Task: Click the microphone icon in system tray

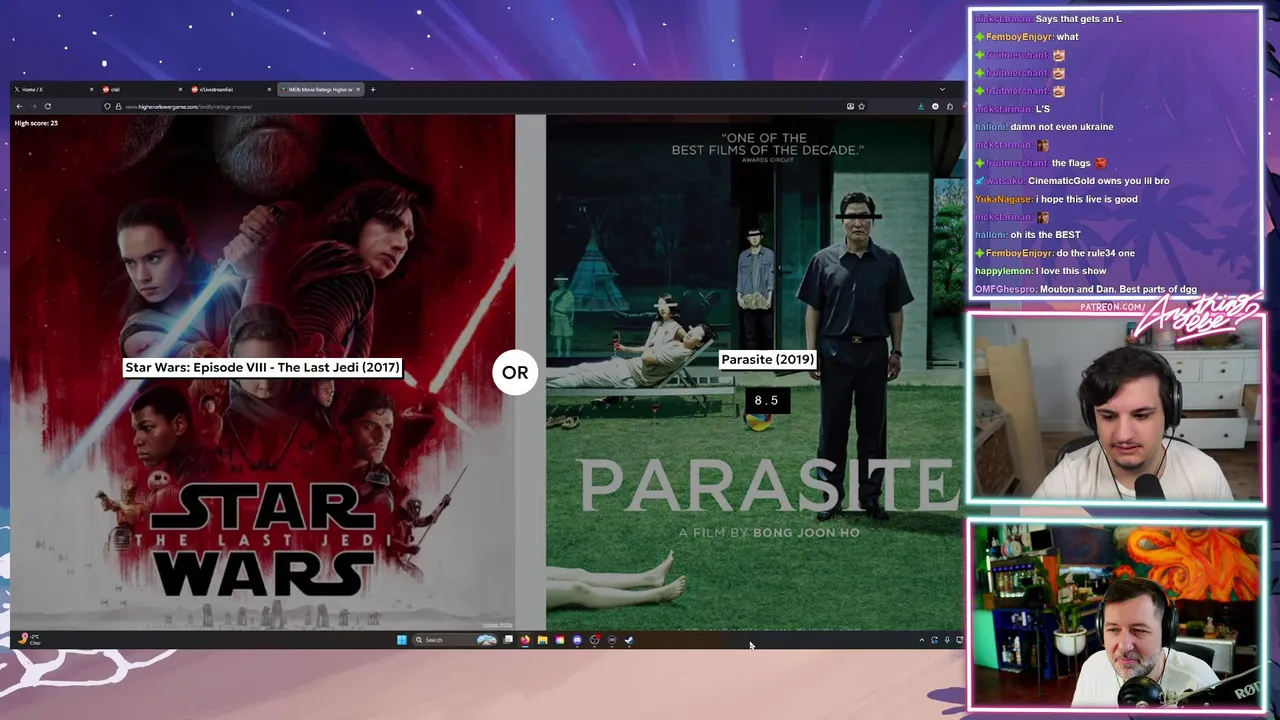Action: 947,640
